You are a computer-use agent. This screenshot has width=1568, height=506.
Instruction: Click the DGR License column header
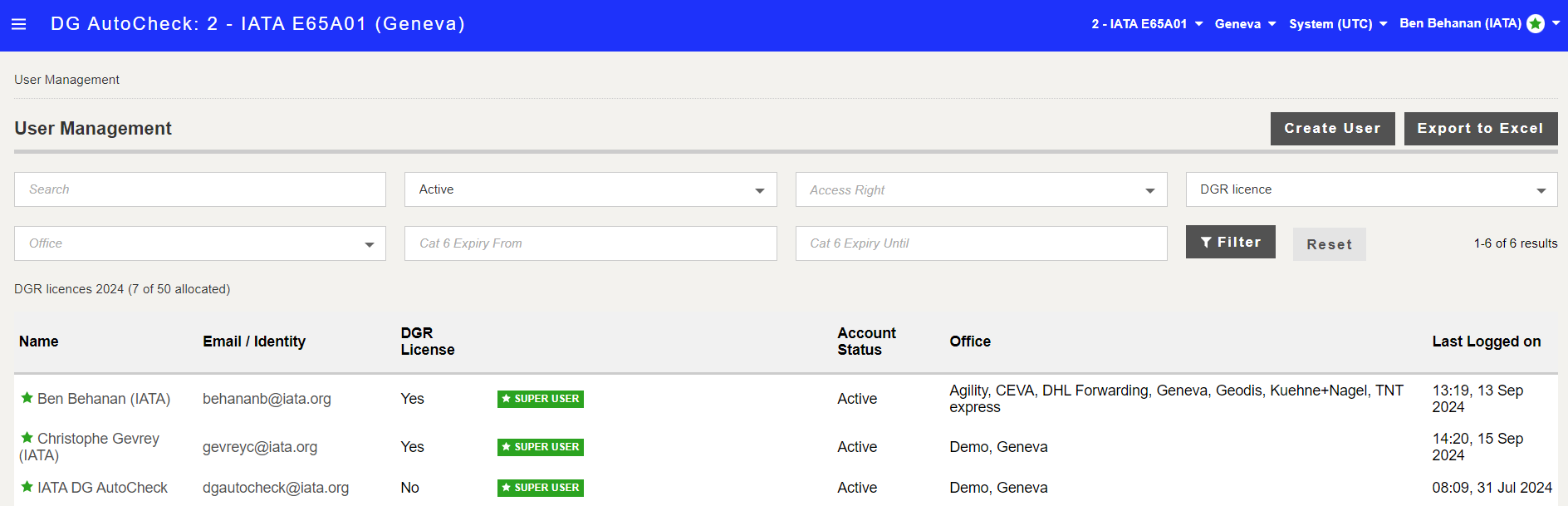pyautogui.click(x=428, y=341)
